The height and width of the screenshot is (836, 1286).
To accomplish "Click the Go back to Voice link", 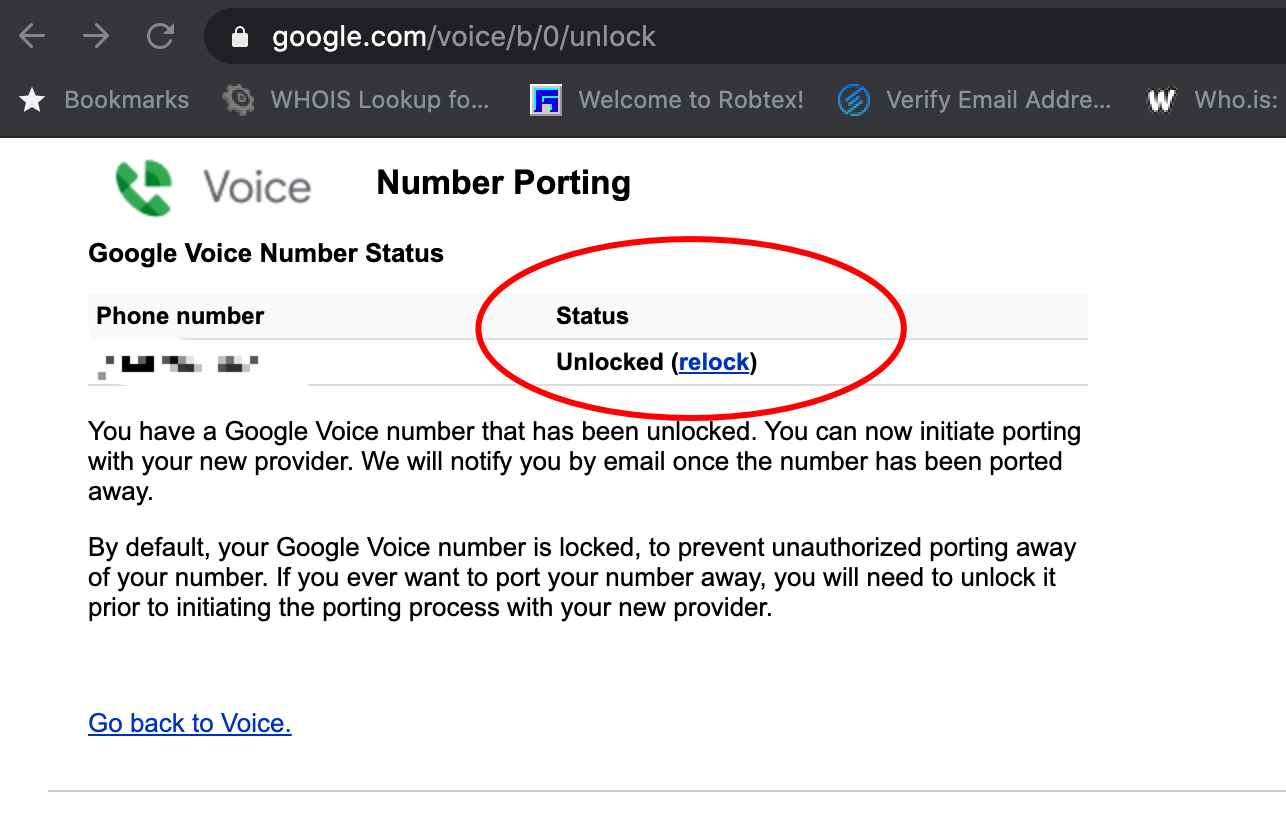I will [x=190, y=723].
